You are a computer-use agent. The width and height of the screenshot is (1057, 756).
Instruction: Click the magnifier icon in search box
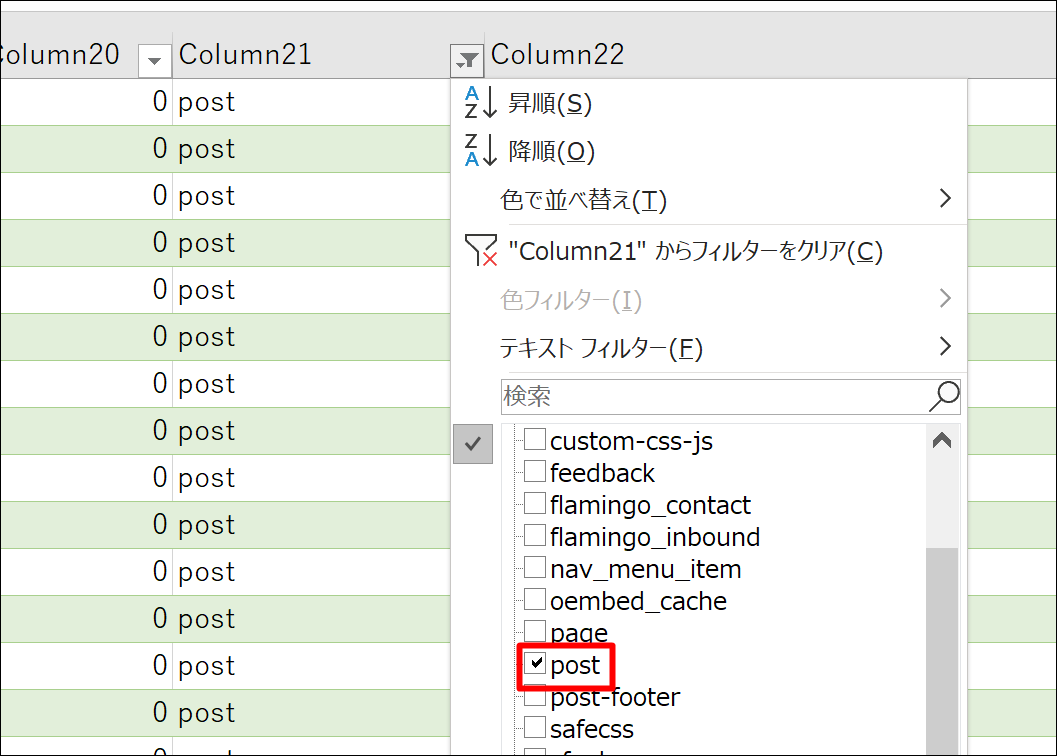click(x=944, y=397)
